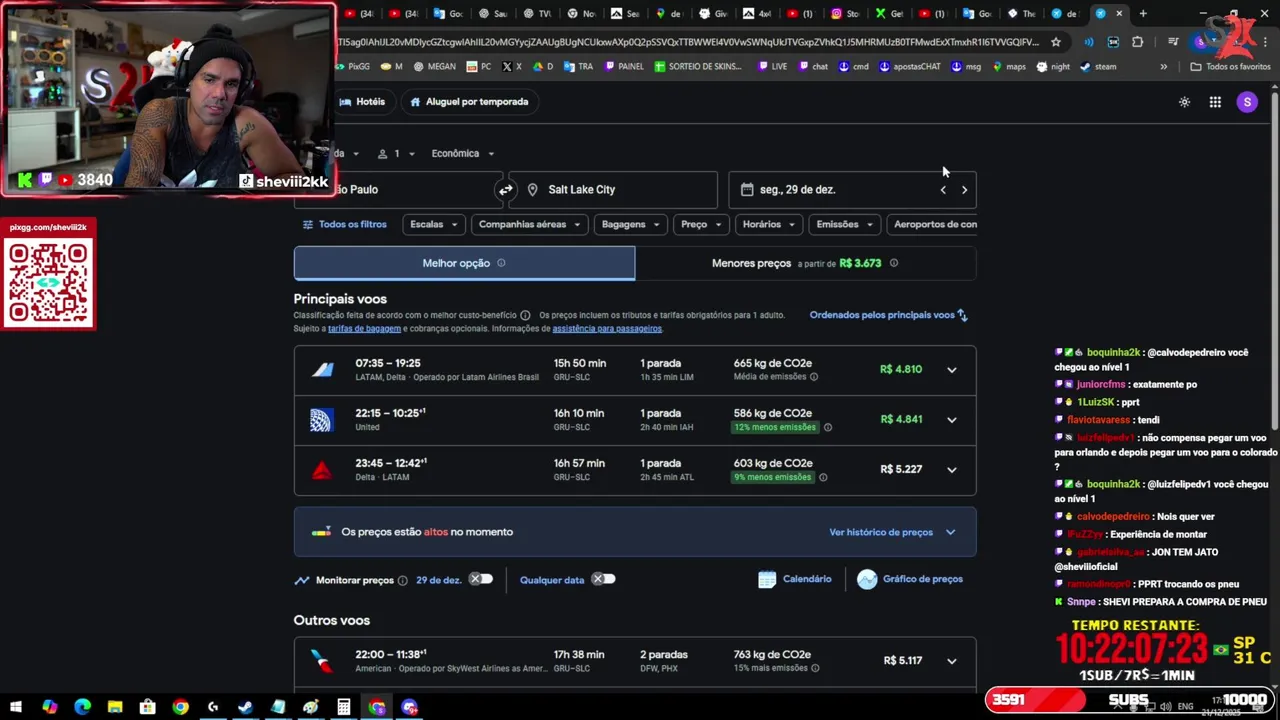Open Chrome extensions puzzle icon
This screenshot has height=720, width=1280.
(x=1137, y=42)
